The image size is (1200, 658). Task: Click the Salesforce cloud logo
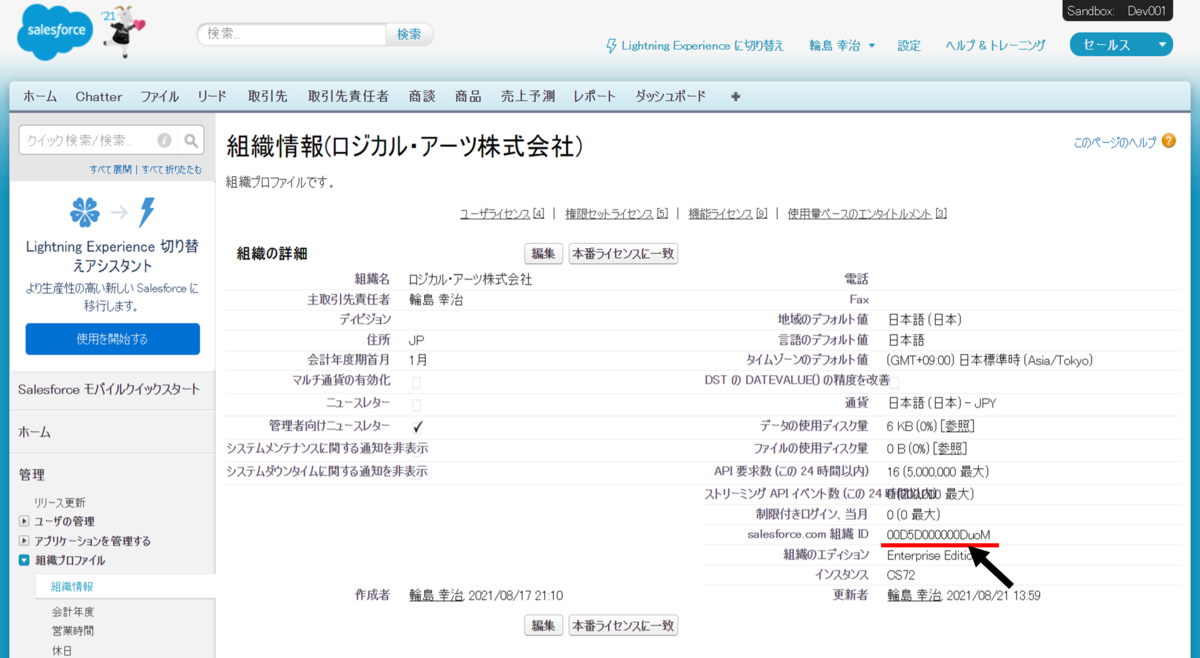pyautogui.click(x=55, y=33)
